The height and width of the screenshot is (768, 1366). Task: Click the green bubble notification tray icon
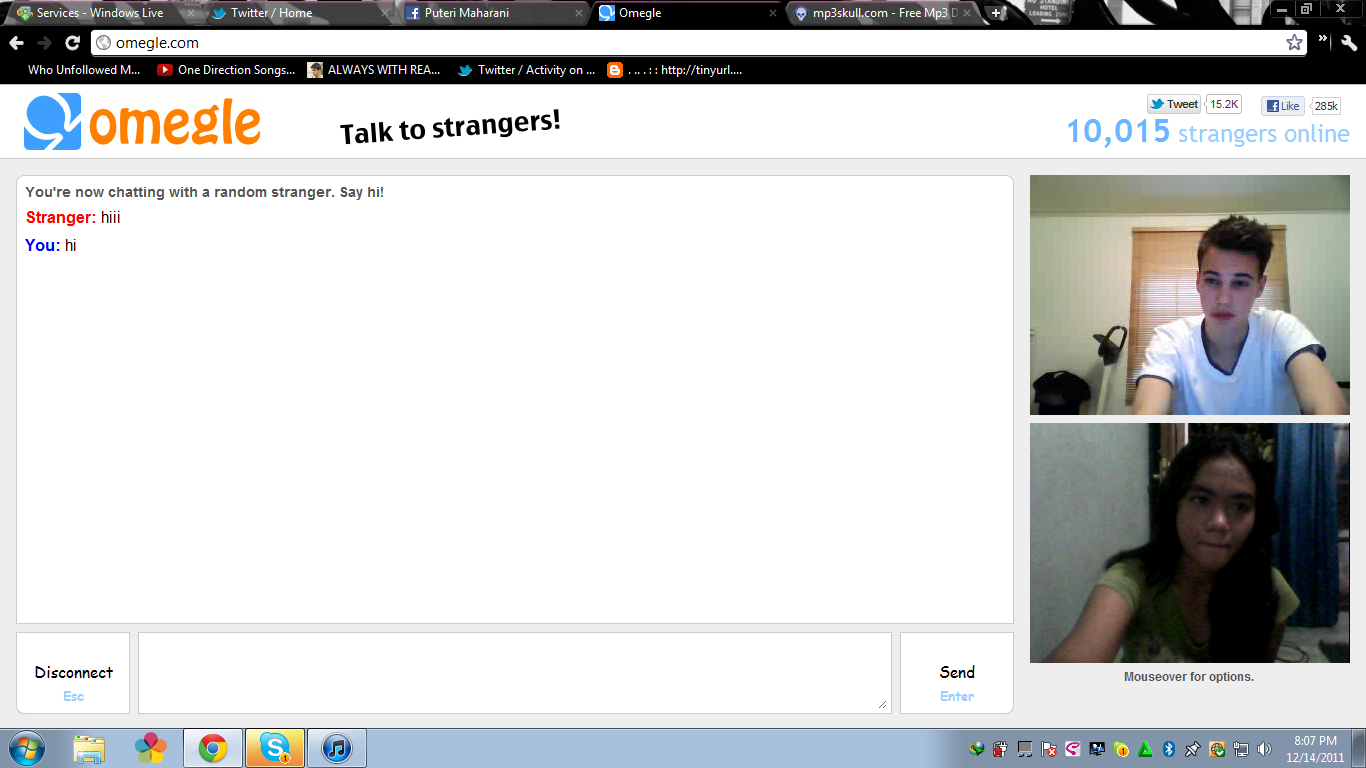pyautogui.click(x=1121, y=749)
